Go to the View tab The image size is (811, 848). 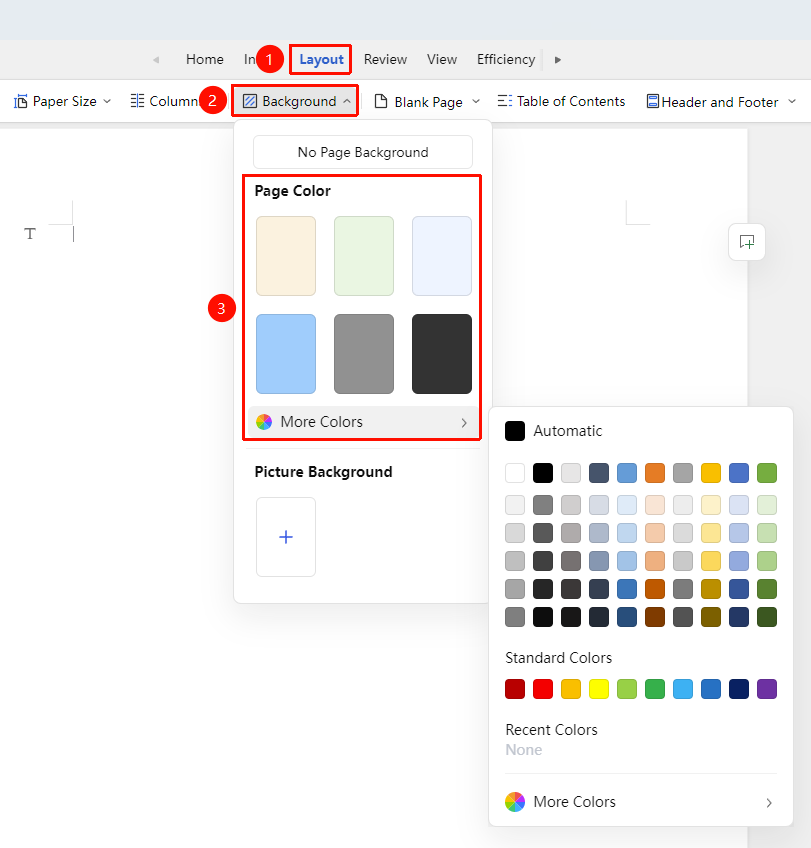point(442,59)
